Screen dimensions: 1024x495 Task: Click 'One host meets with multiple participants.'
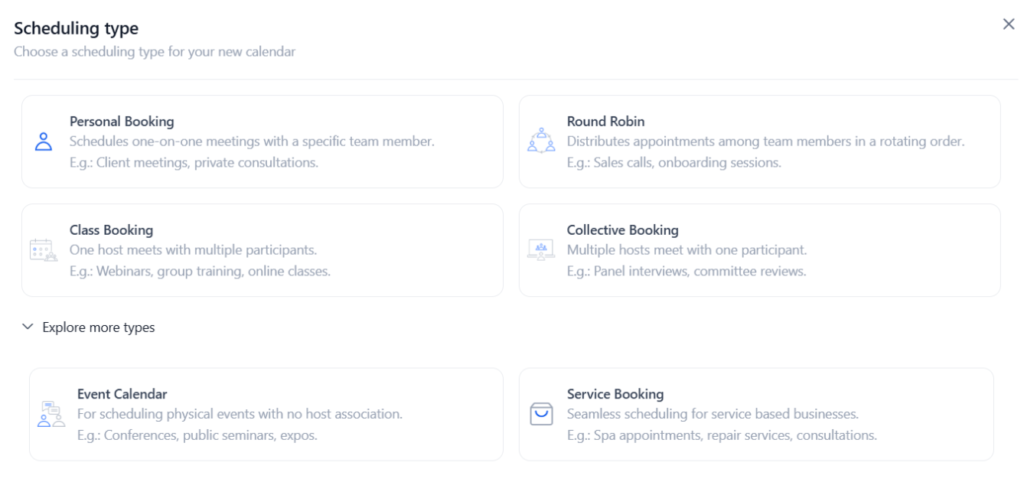(193, 249)
